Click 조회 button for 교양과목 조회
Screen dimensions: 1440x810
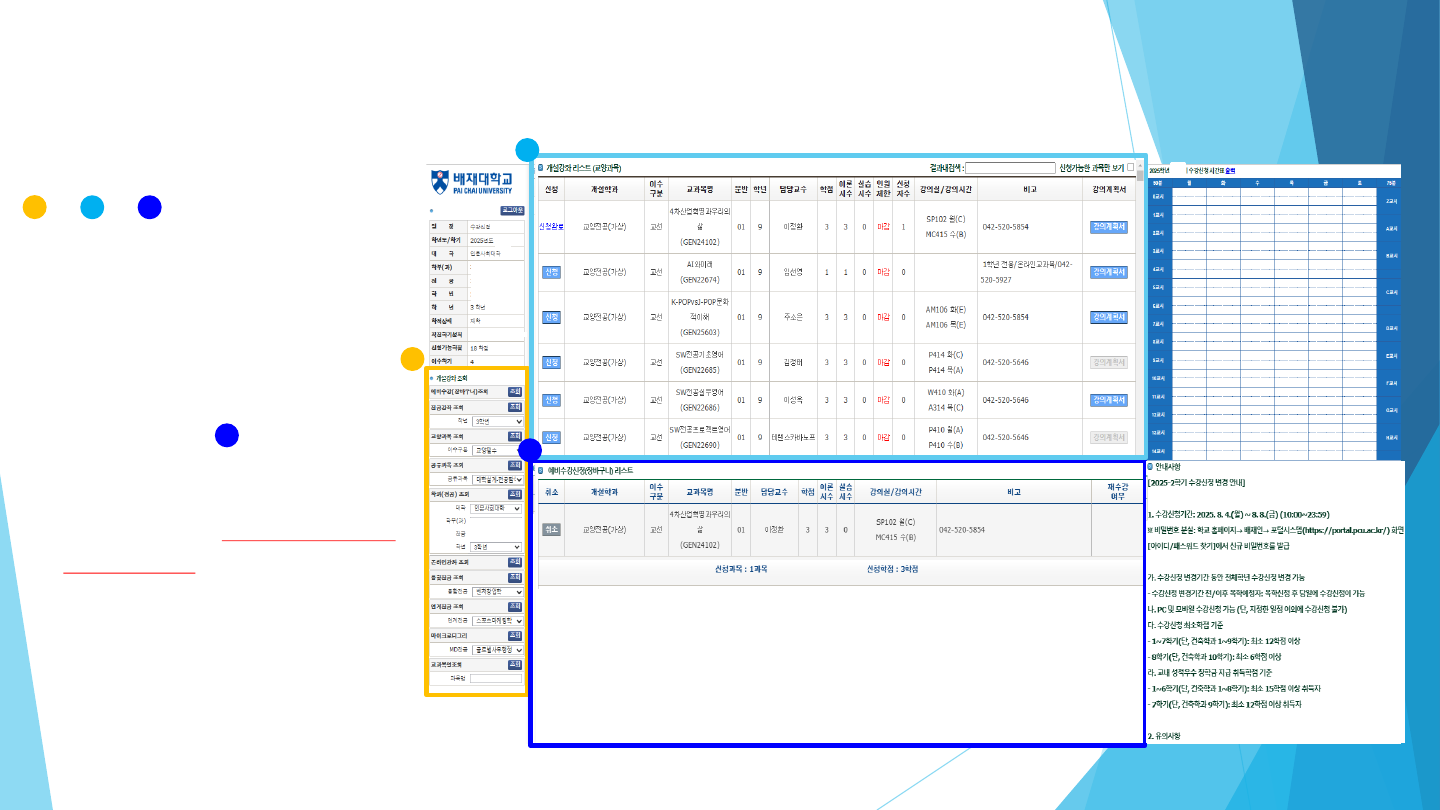(515, 437)
